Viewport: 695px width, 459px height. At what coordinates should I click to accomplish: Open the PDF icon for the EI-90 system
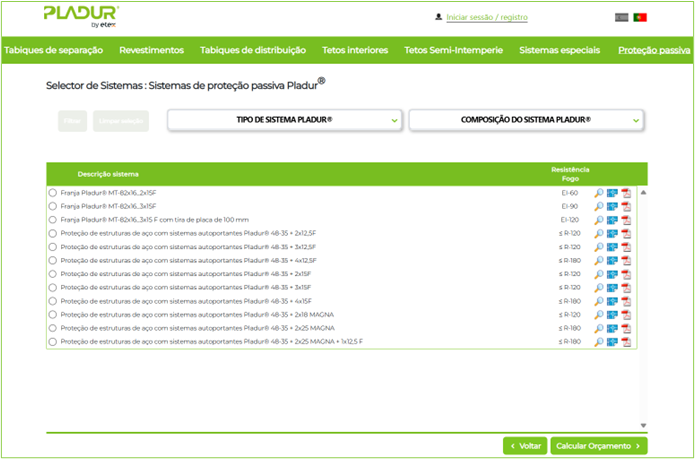click(x=626, y=206)
